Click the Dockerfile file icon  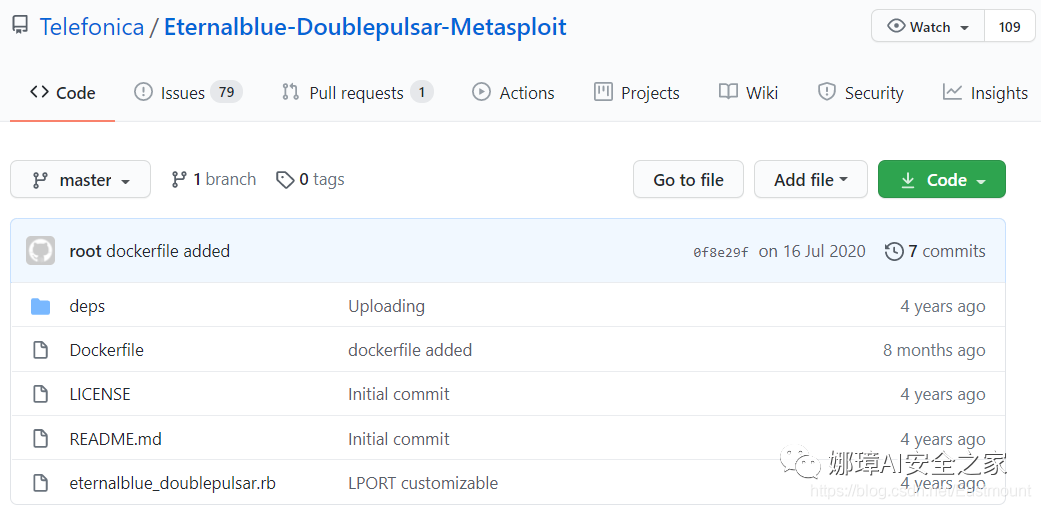point(40,350)
